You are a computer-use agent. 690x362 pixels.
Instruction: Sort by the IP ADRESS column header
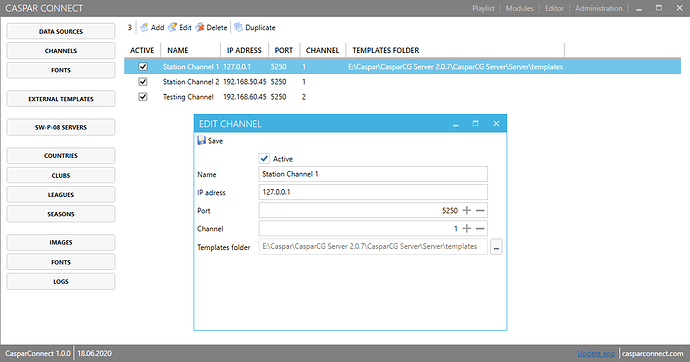coord(244,50)
